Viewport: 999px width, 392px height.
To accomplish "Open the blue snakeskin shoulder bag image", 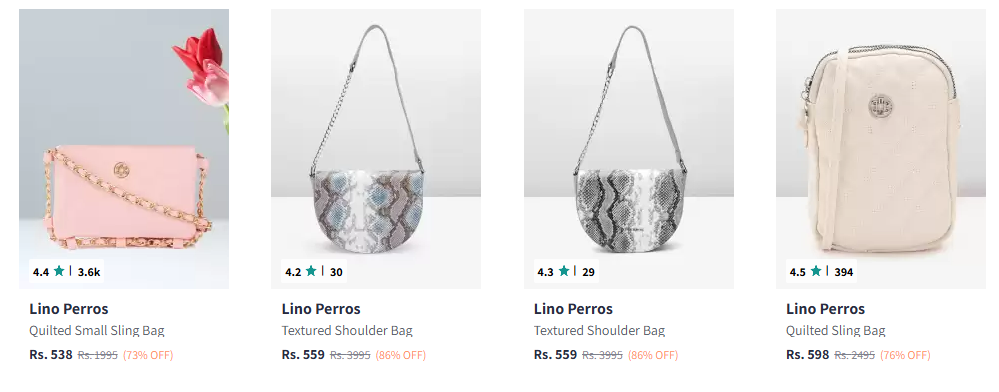I will pyautogui.click(x=376, y=149).
